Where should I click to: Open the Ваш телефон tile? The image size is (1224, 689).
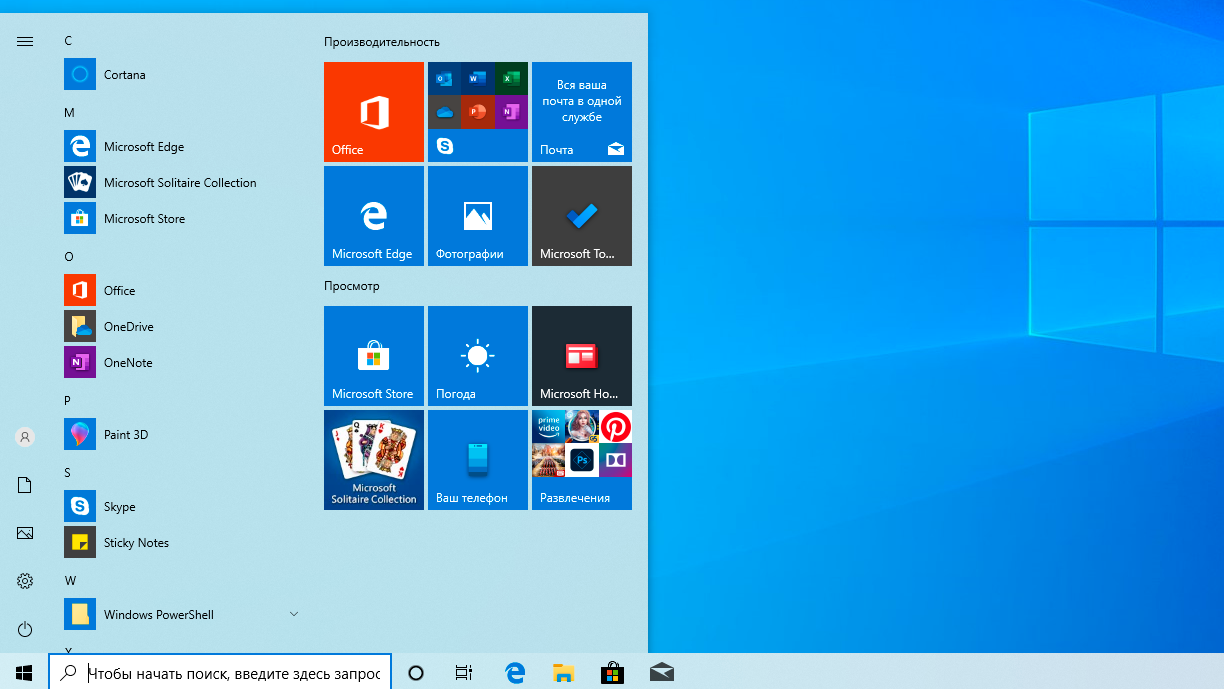pos(477,460)
